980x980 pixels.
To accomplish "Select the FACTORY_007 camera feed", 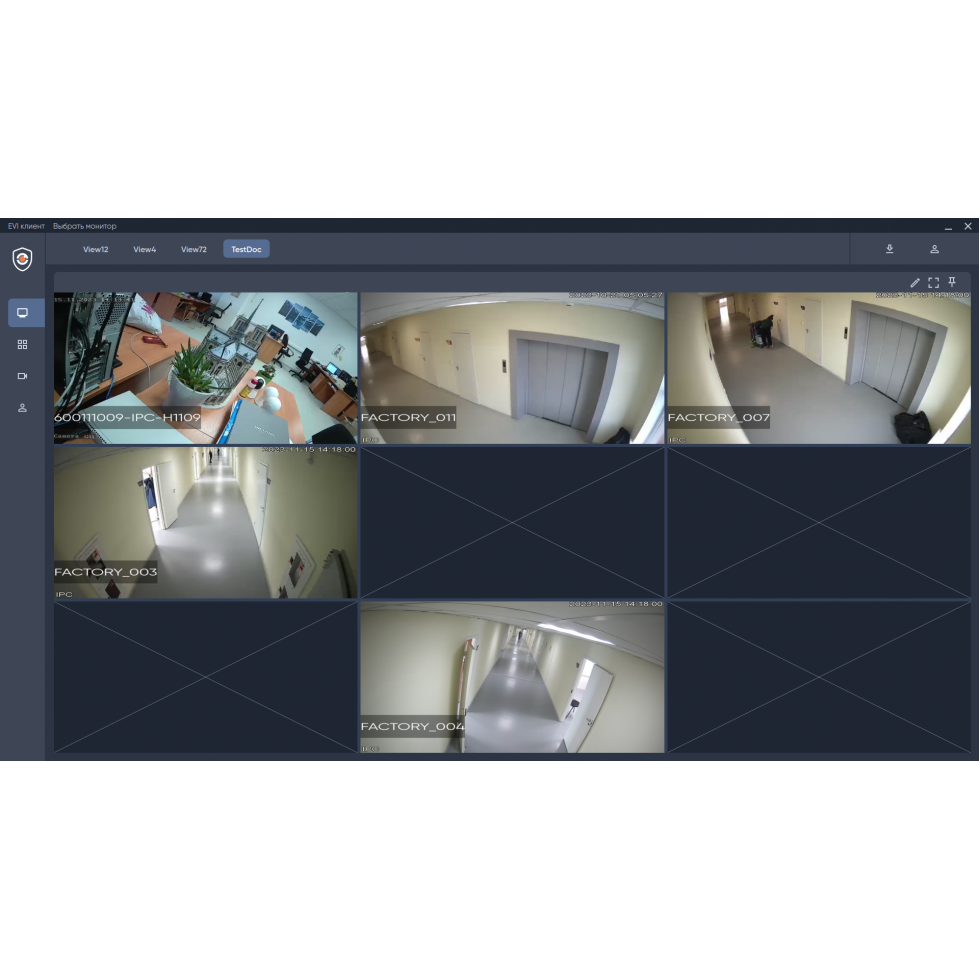I will point(818,368).
